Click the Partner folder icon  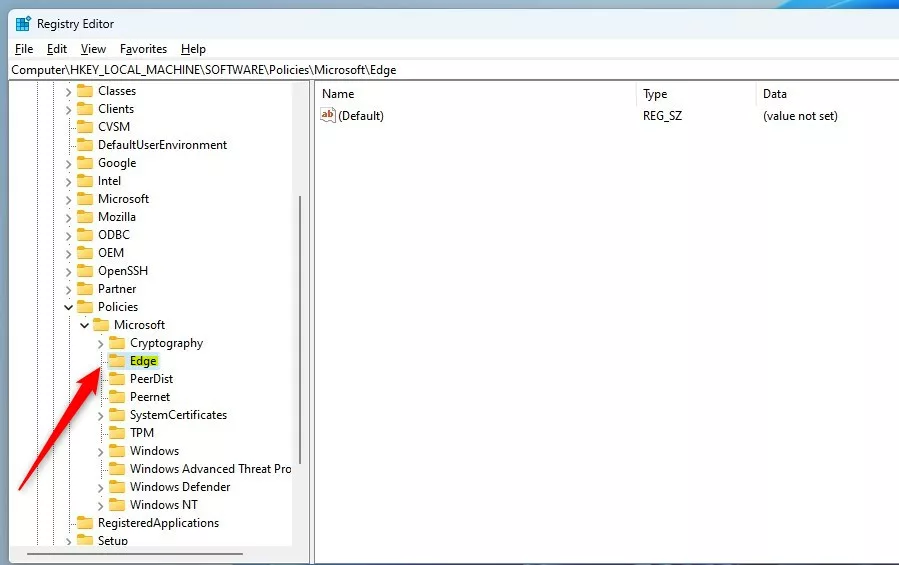tap(85, 289)
